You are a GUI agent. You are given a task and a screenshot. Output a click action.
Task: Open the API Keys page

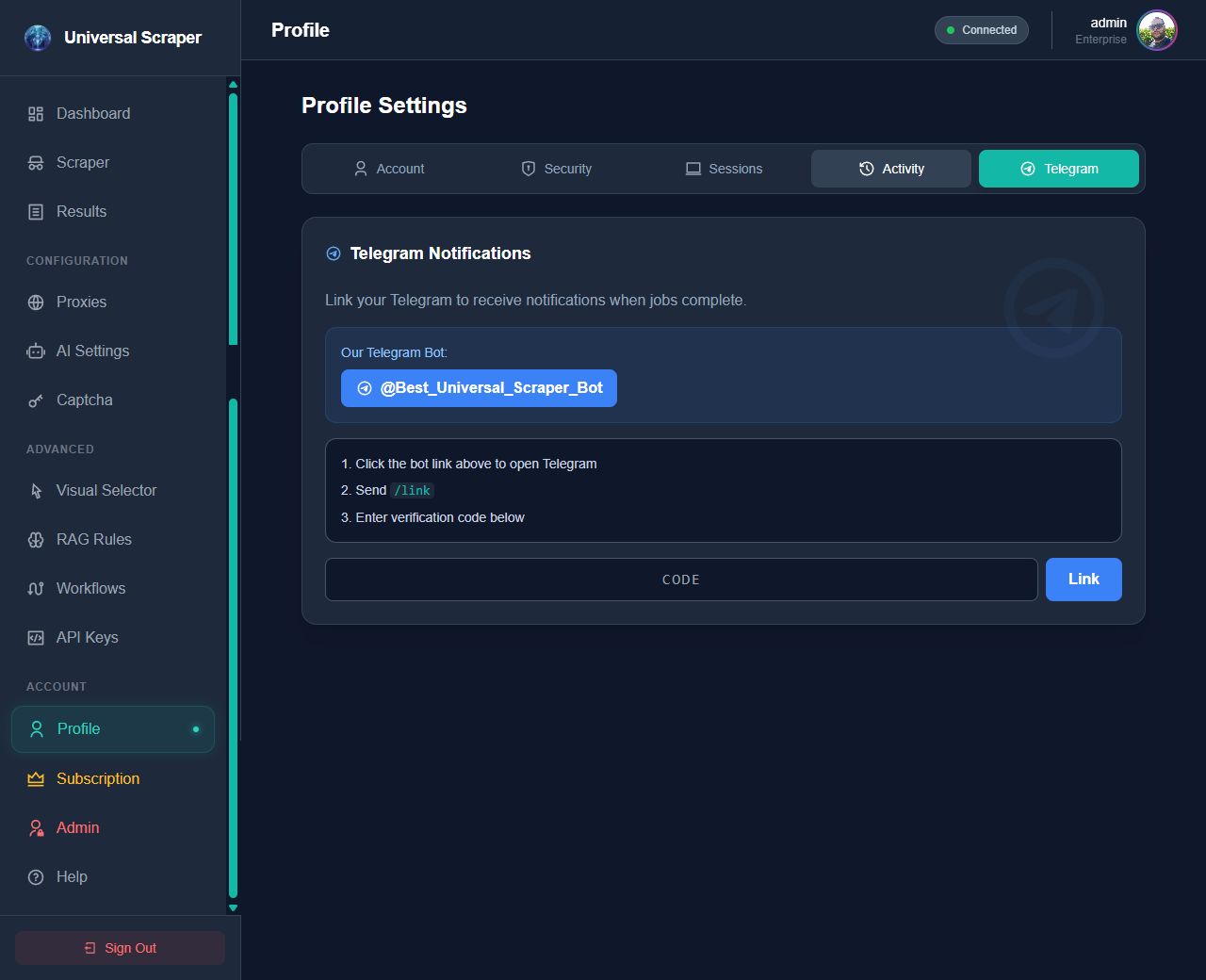[113, 637]
